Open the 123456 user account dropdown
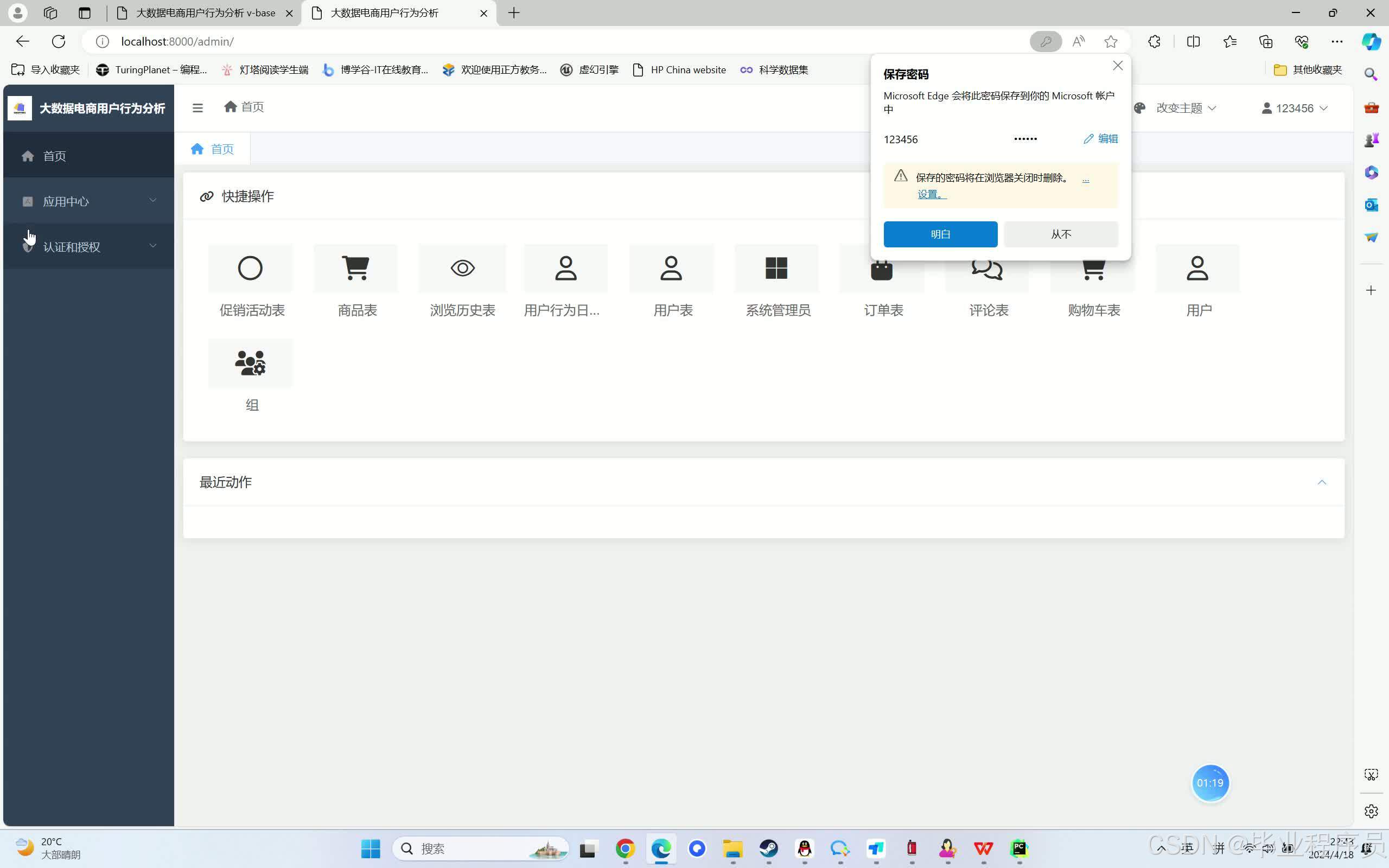1389x868 pixels. pos(1294,108)
